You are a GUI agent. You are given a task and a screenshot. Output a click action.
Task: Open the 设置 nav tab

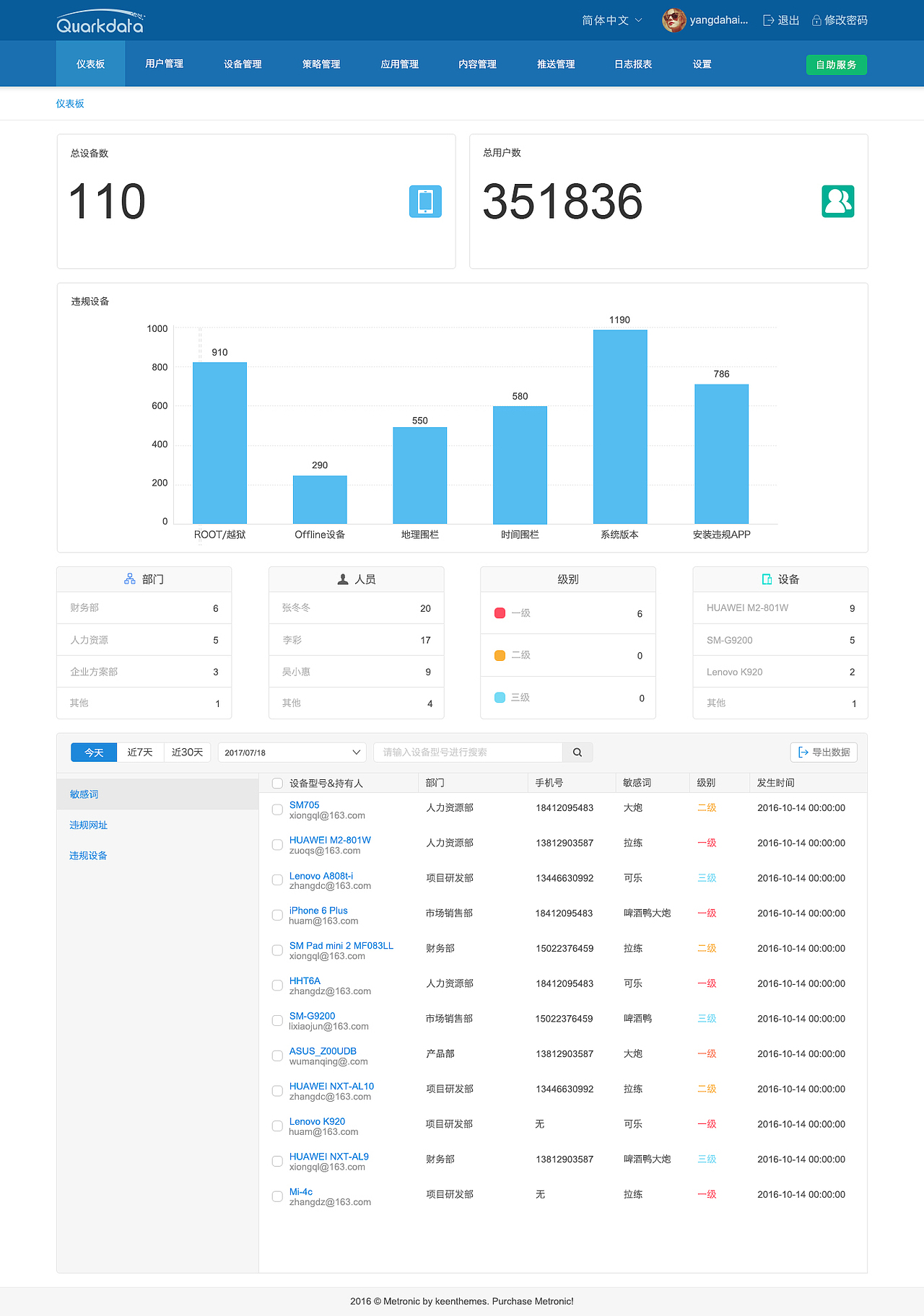coord(702,63)
